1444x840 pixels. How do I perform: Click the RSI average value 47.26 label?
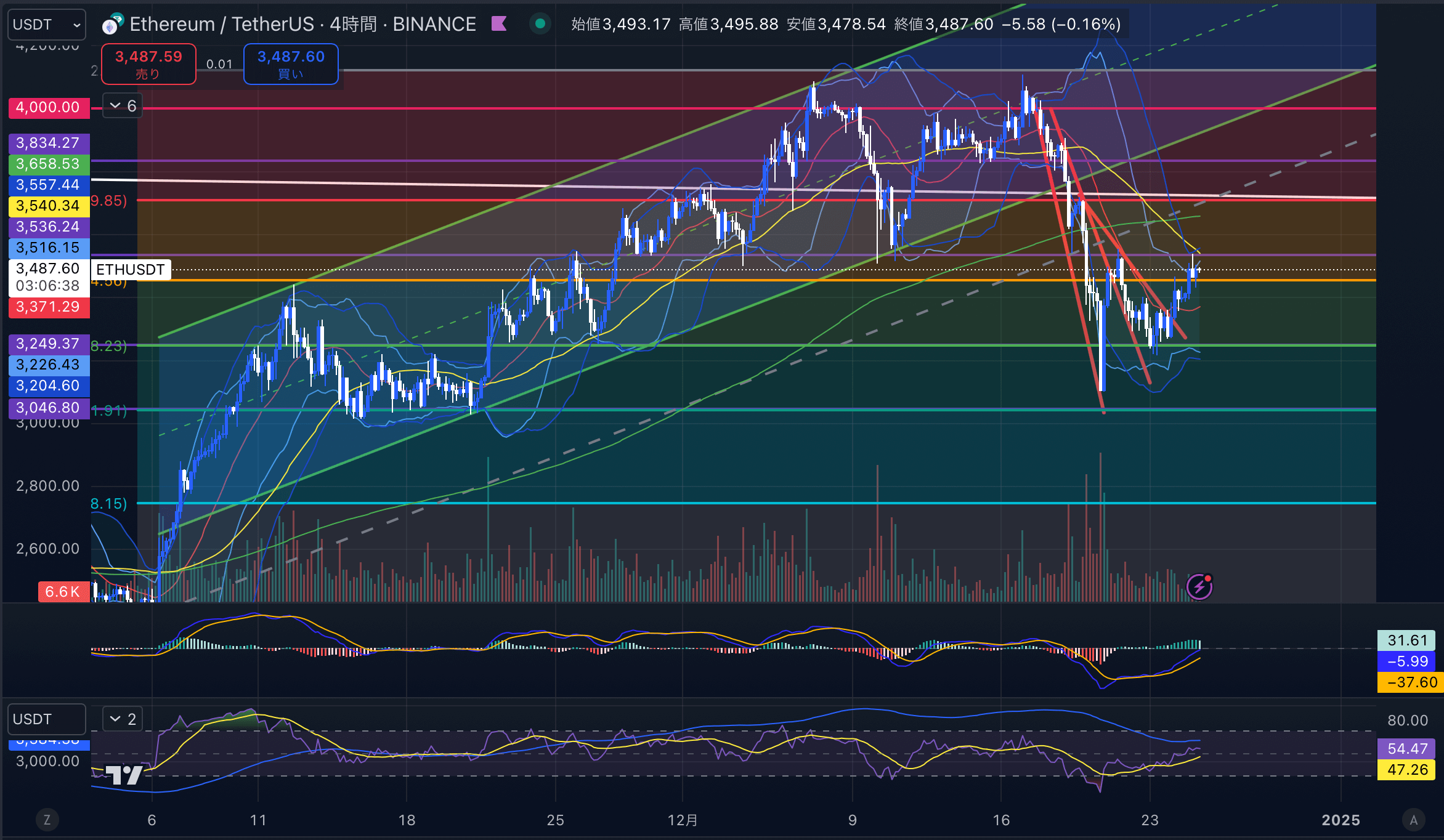pos(1407,770)
